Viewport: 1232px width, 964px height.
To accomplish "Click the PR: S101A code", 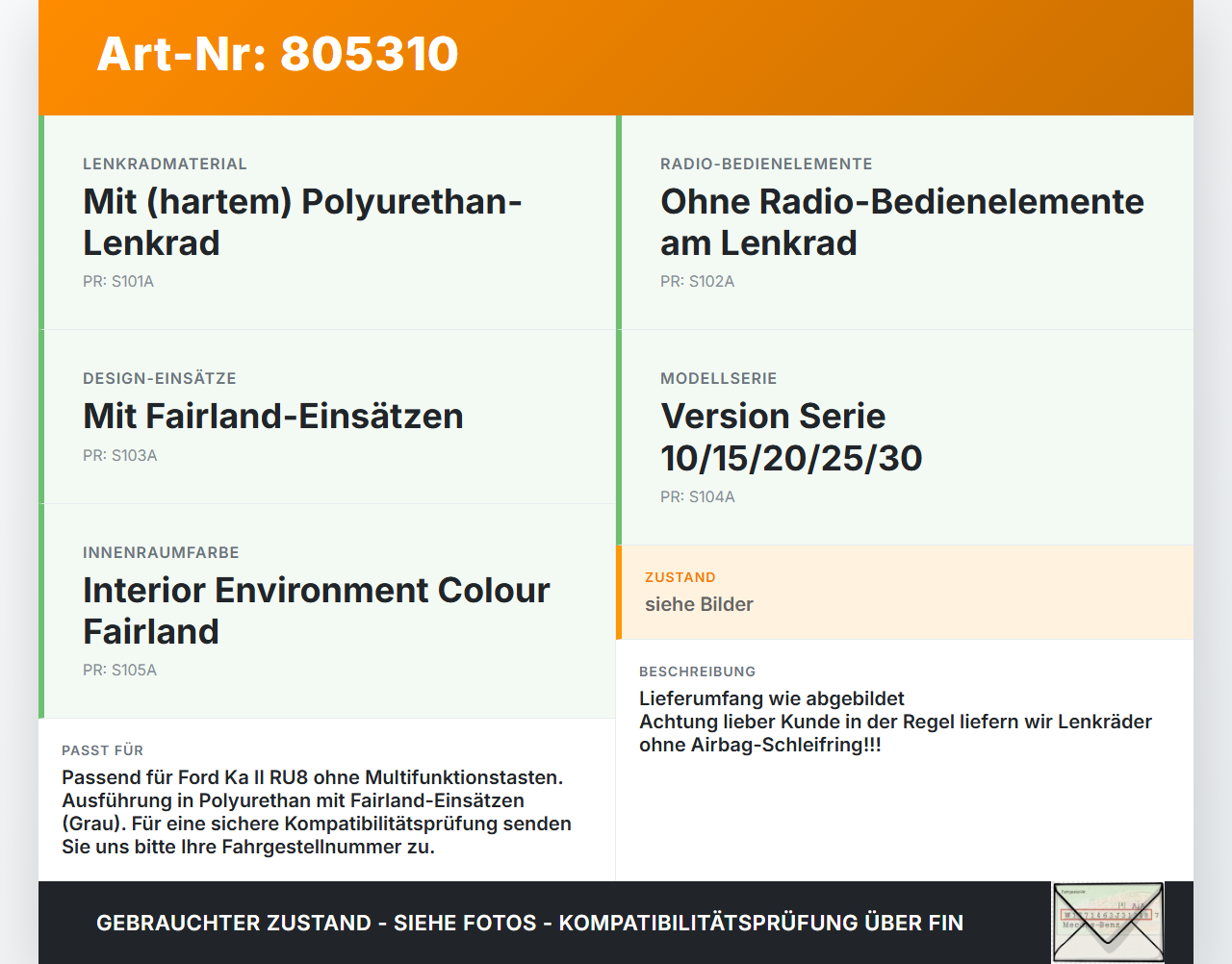I will [x=118, y=282].
